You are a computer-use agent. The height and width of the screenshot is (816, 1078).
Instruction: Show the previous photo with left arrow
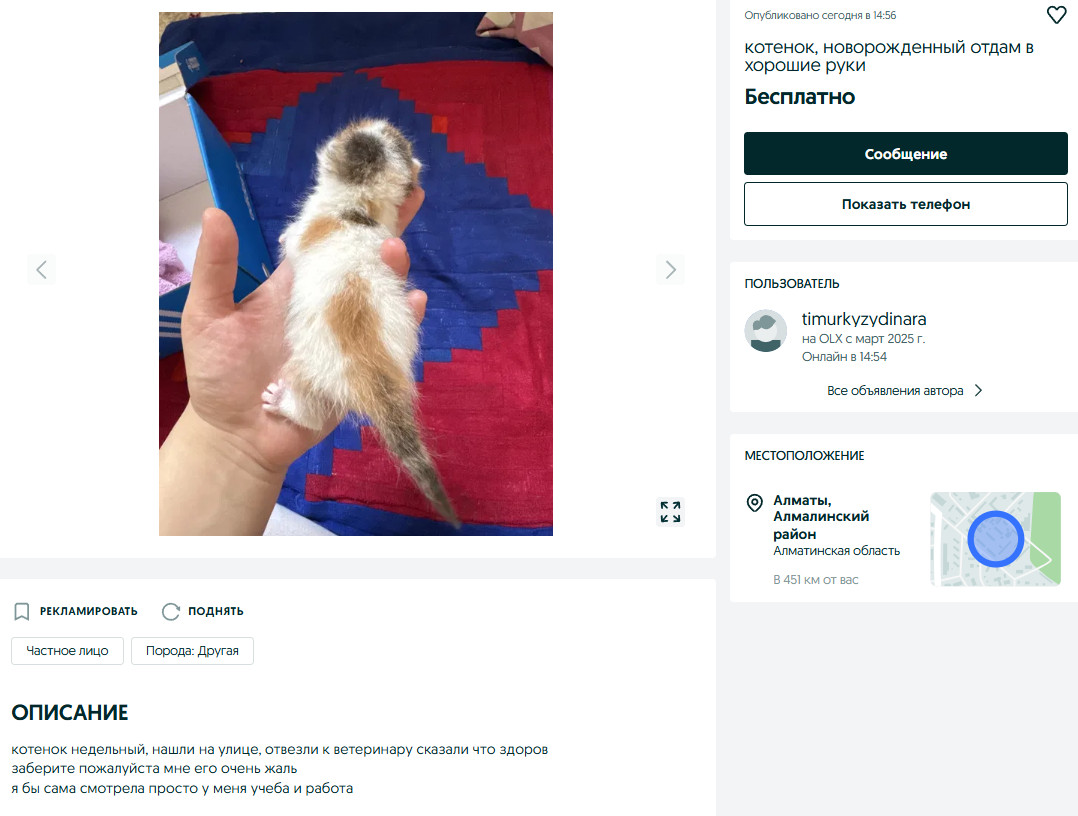click(x=41, y=269)
